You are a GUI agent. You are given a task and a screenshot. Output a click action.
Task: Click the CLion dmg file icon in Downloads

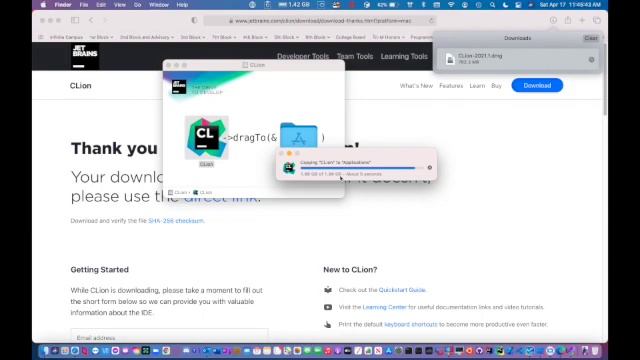[450, 59]
